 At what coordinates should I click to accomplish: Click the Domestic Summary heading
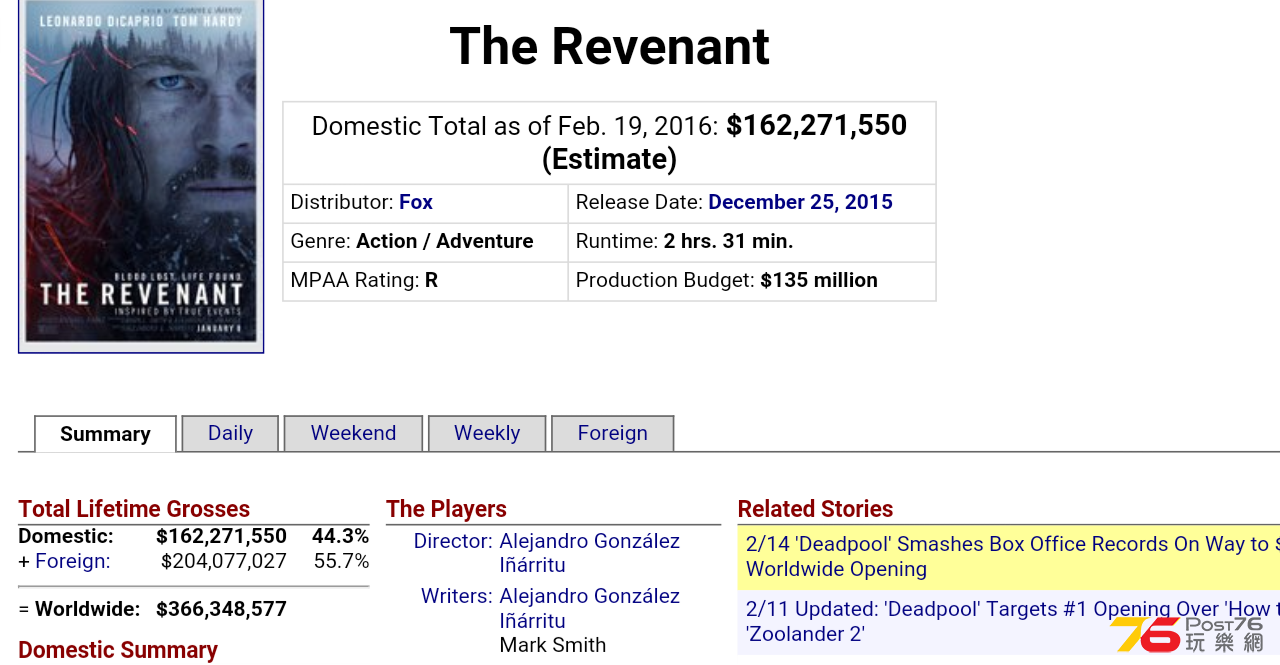[x=118, y=650]
